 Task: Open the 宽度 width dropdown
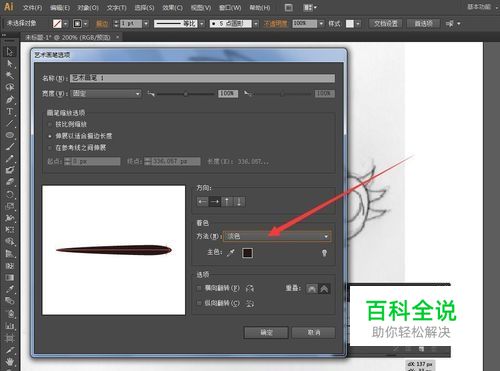coord(106,94)
